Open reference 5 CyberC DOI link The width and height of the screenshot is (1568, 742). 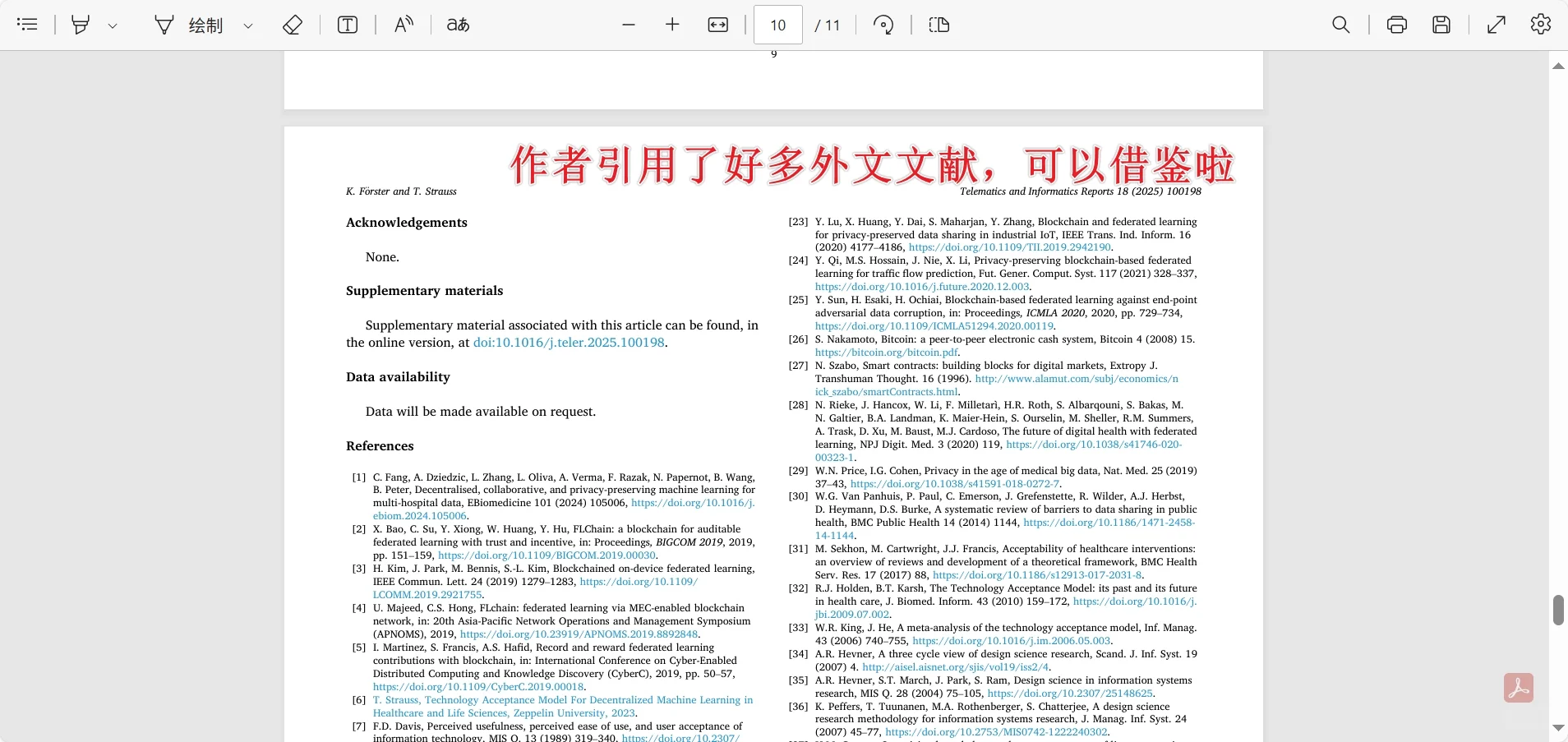coord(478,687)
